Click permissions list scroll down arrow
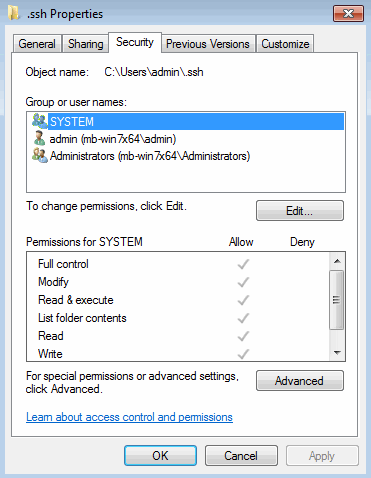Viewport: 371px width, 478px height. click(x=337, y=352)
